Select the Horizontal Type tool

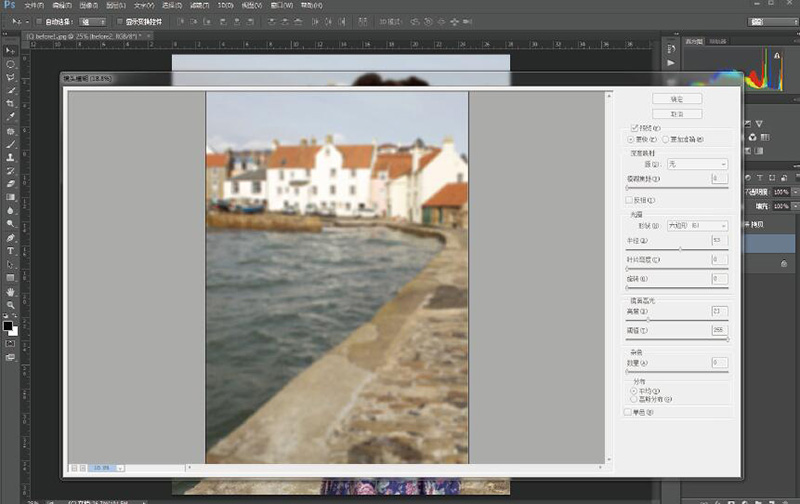10,251
